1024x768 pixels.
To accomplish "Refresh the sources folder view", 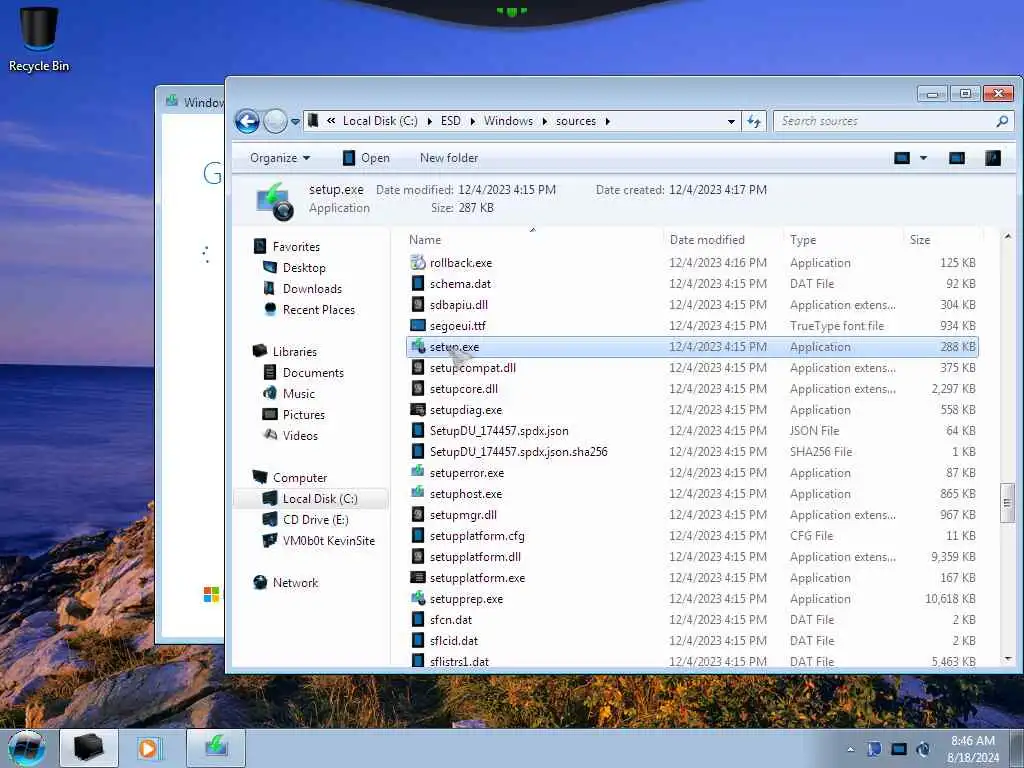I will (754, 121).
